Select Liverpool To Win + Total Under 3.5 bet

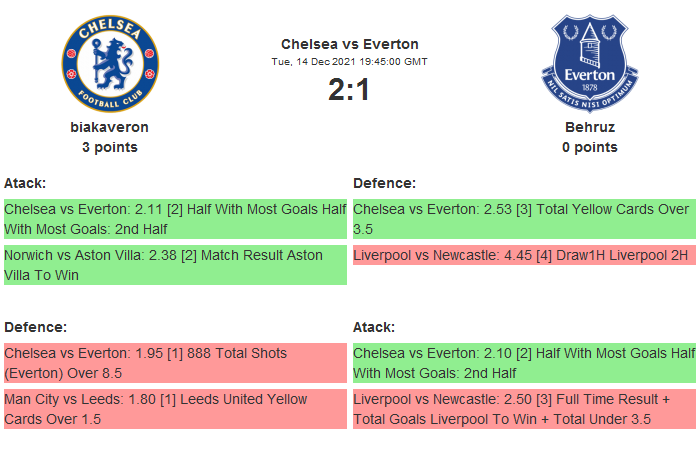point(524,409)
